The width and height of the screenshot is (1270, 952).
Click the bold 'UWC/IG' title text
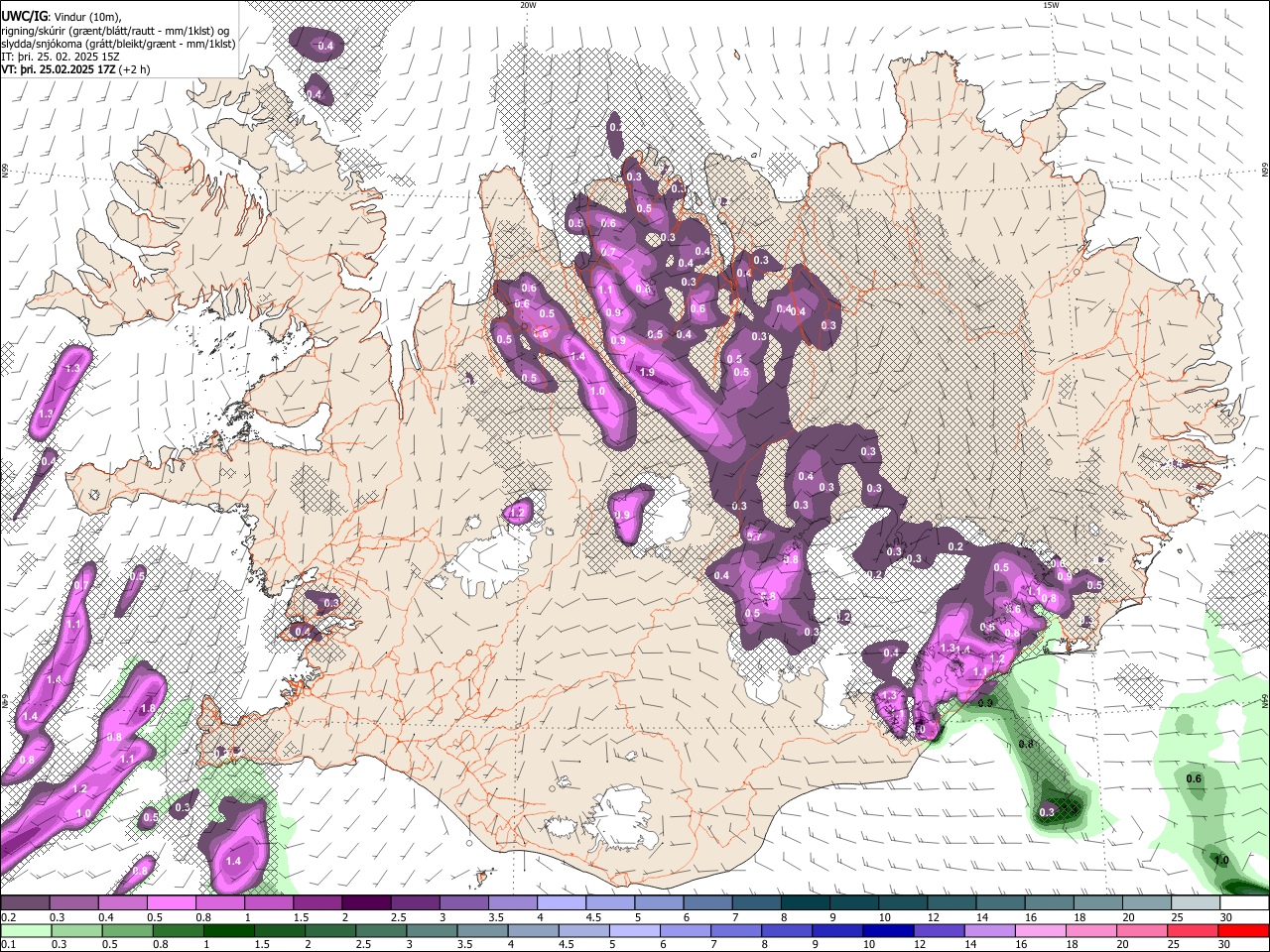pyautogui.click(x=24, y=17)
